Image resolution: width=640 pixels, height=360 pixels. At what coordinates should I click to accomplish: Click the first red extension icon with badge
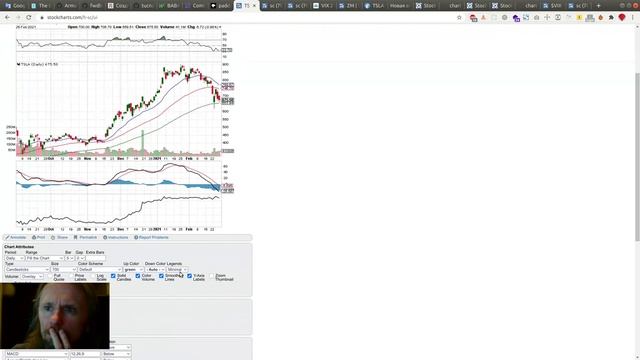click(x=473, y=18)
